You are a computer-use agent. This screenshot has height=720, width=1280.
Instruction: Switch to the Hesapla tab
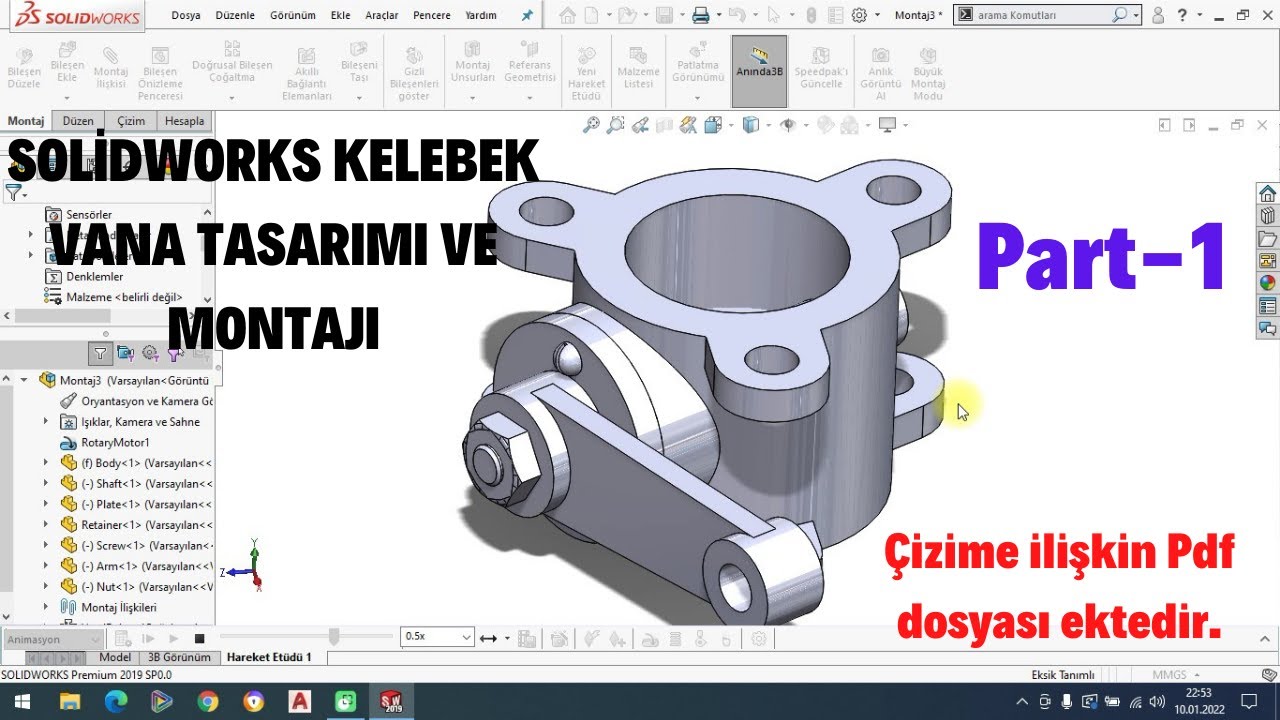184,121
